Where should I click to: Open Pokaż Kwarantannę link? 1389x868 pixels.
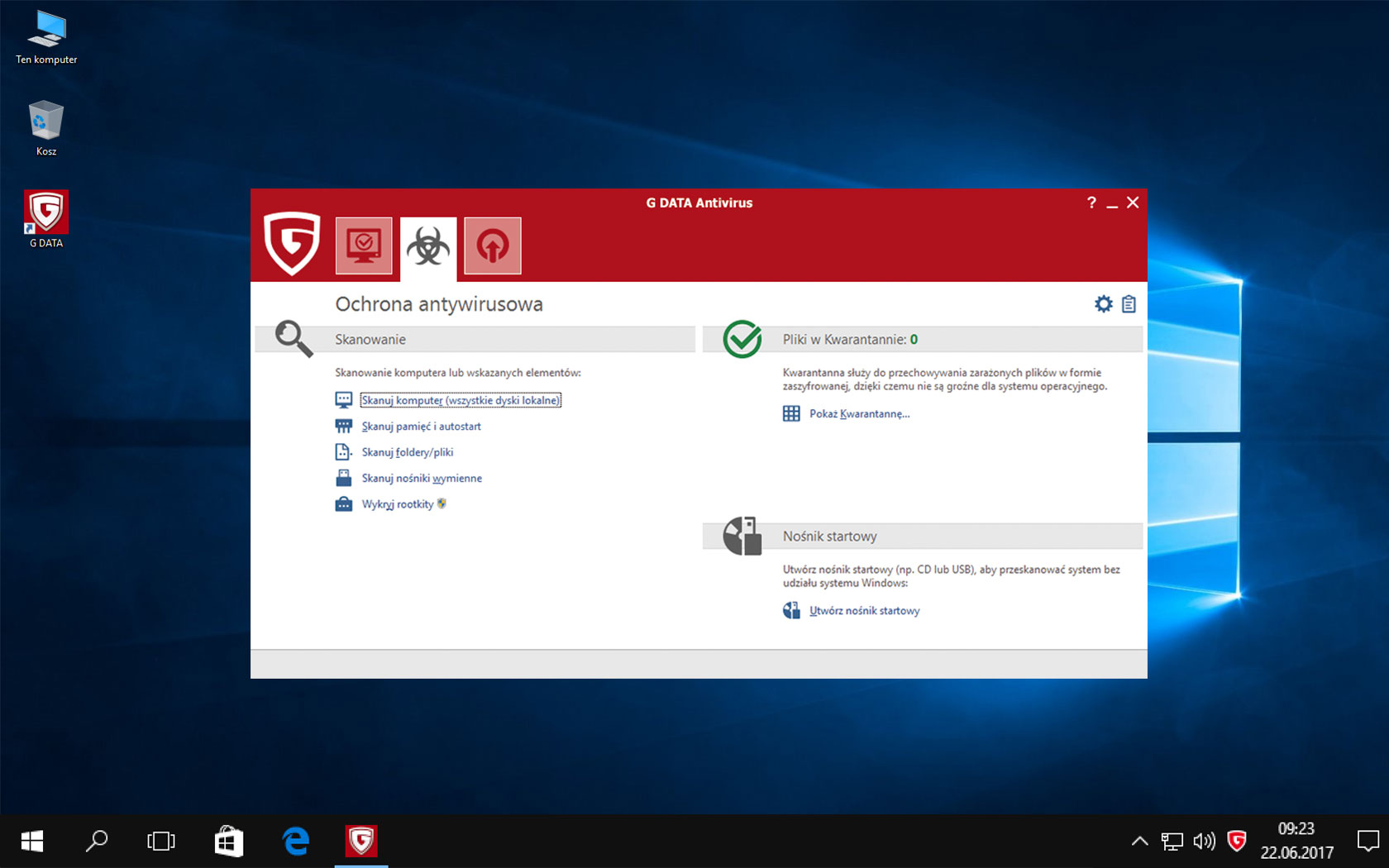[859, 414]
